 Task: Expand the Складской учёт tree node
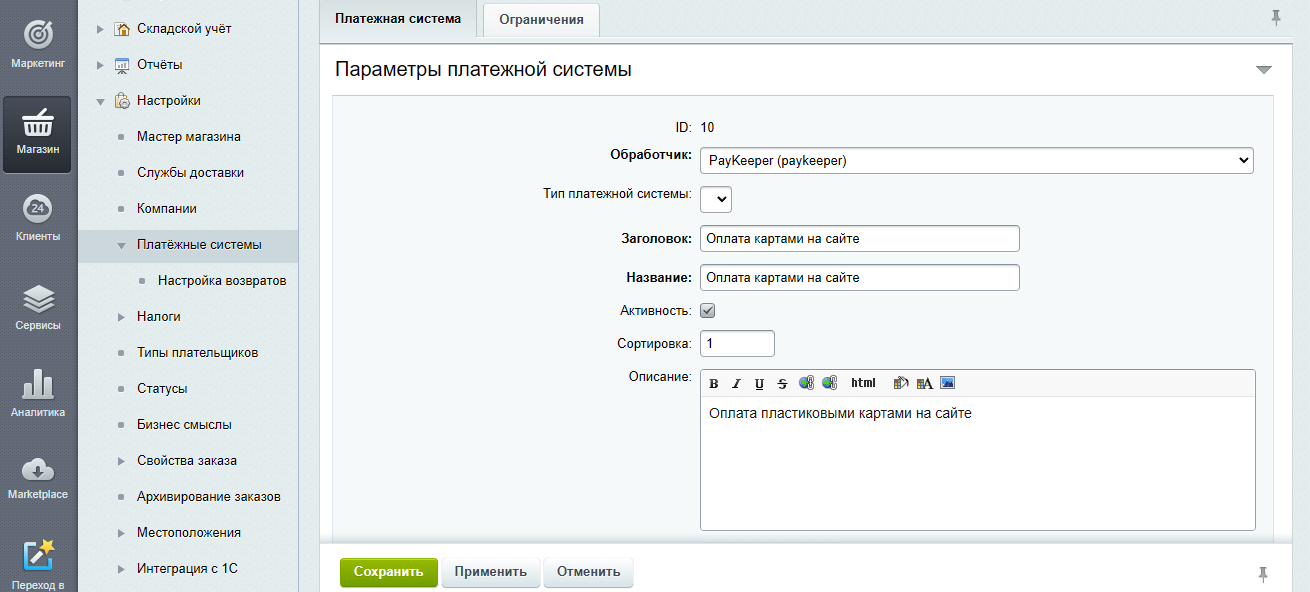[100, 29]
